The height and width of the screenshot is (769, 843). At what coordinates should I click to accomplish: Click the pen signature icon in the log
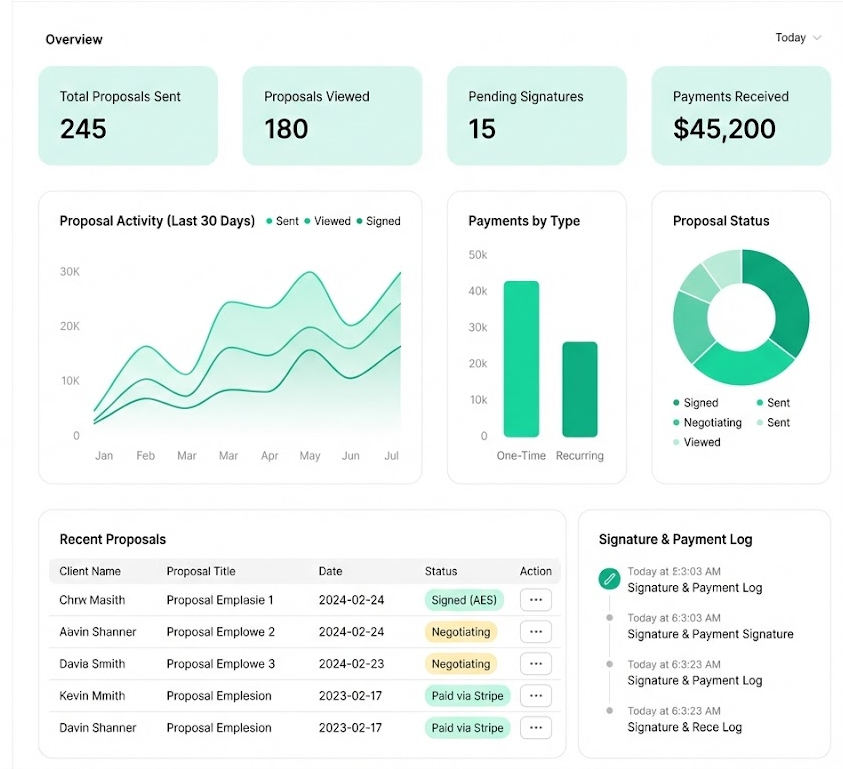coord(609,579)
